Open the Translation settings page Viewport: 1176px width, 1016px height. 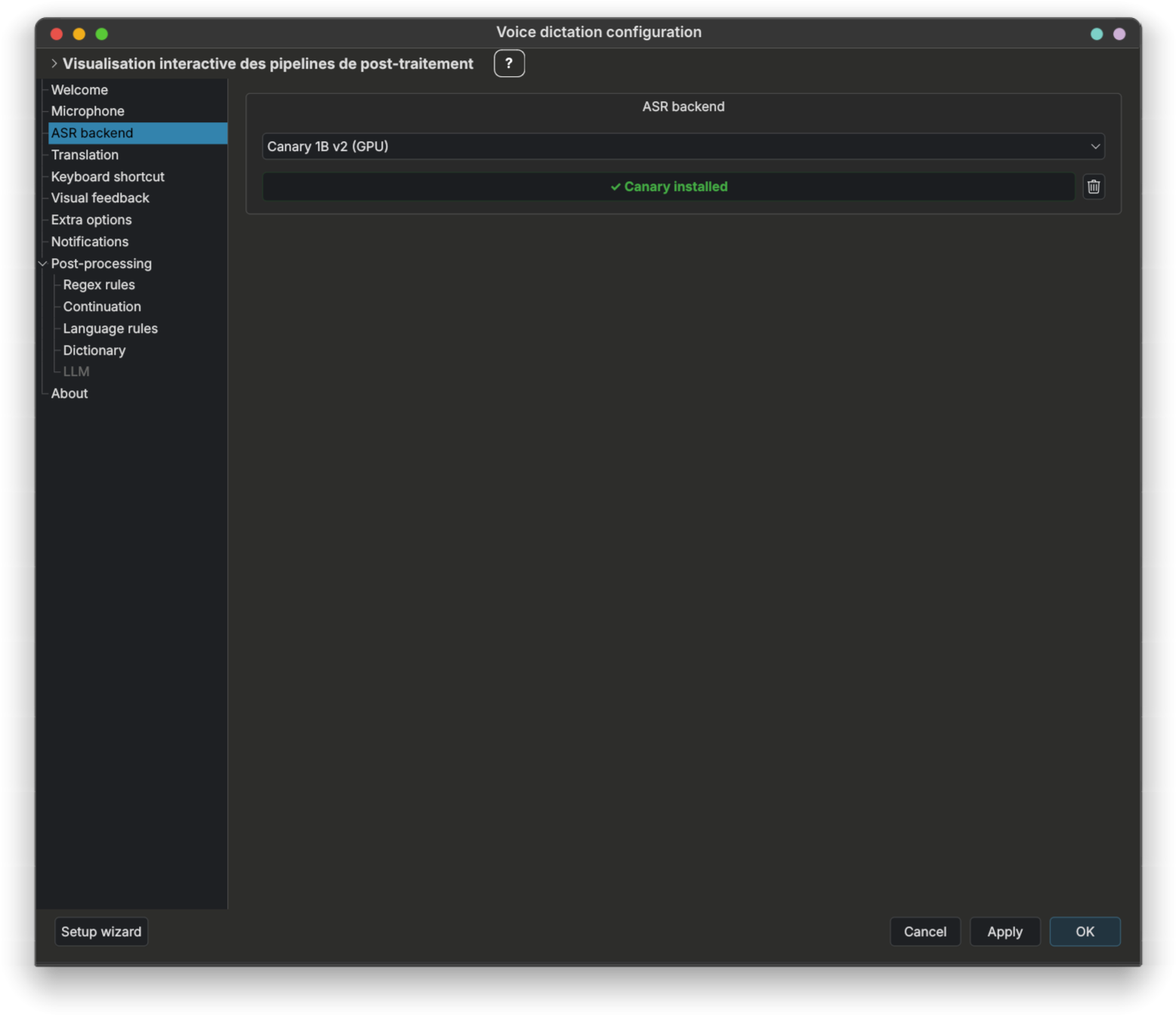tap(85, 155)
